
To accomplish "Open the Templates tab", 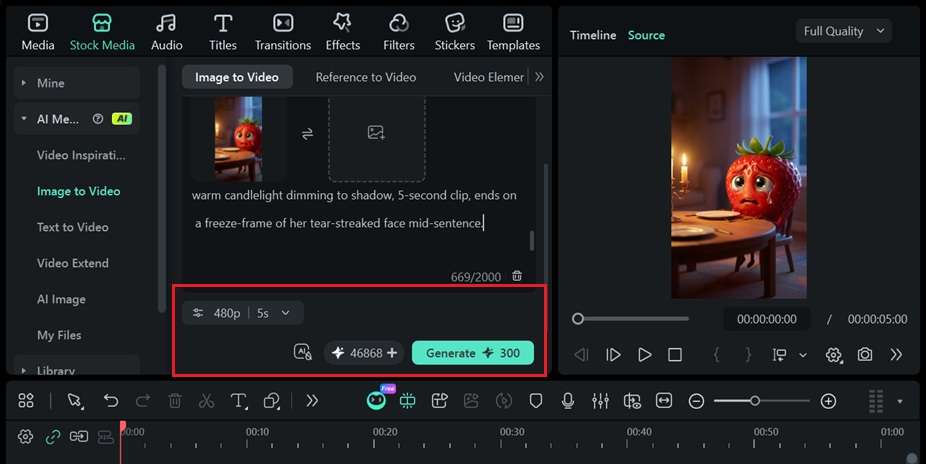I will 513,32.
